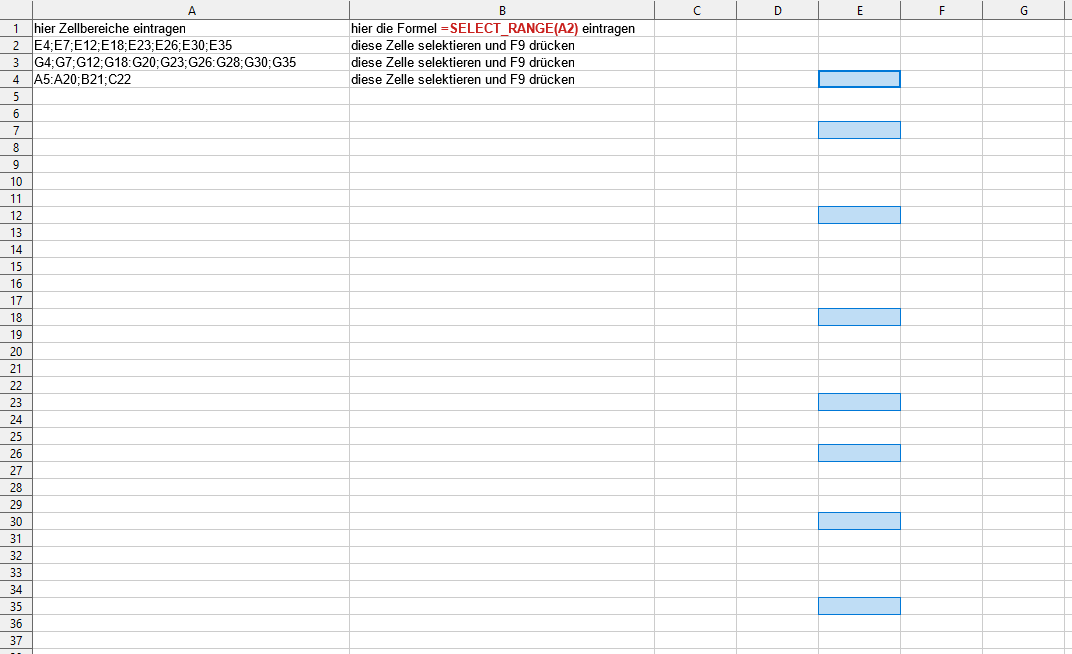Click the select-all corner box
1072x654 pixels.
(16, 10)
